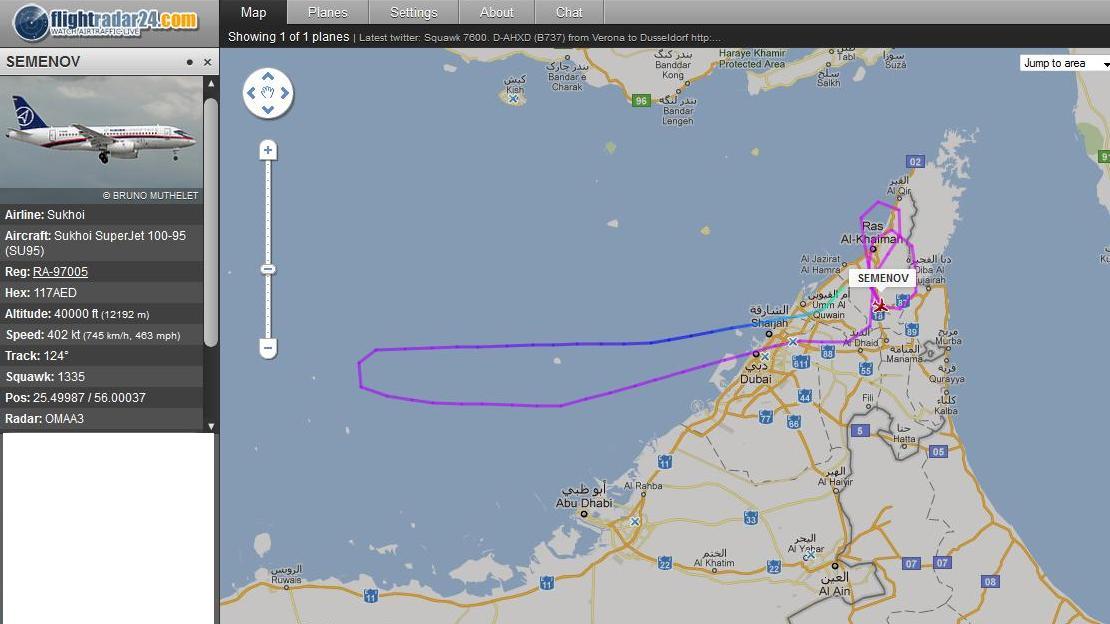This screenshot has width=1110, height=624.
Task: Pan map left with left arrow
Action: 251,93
